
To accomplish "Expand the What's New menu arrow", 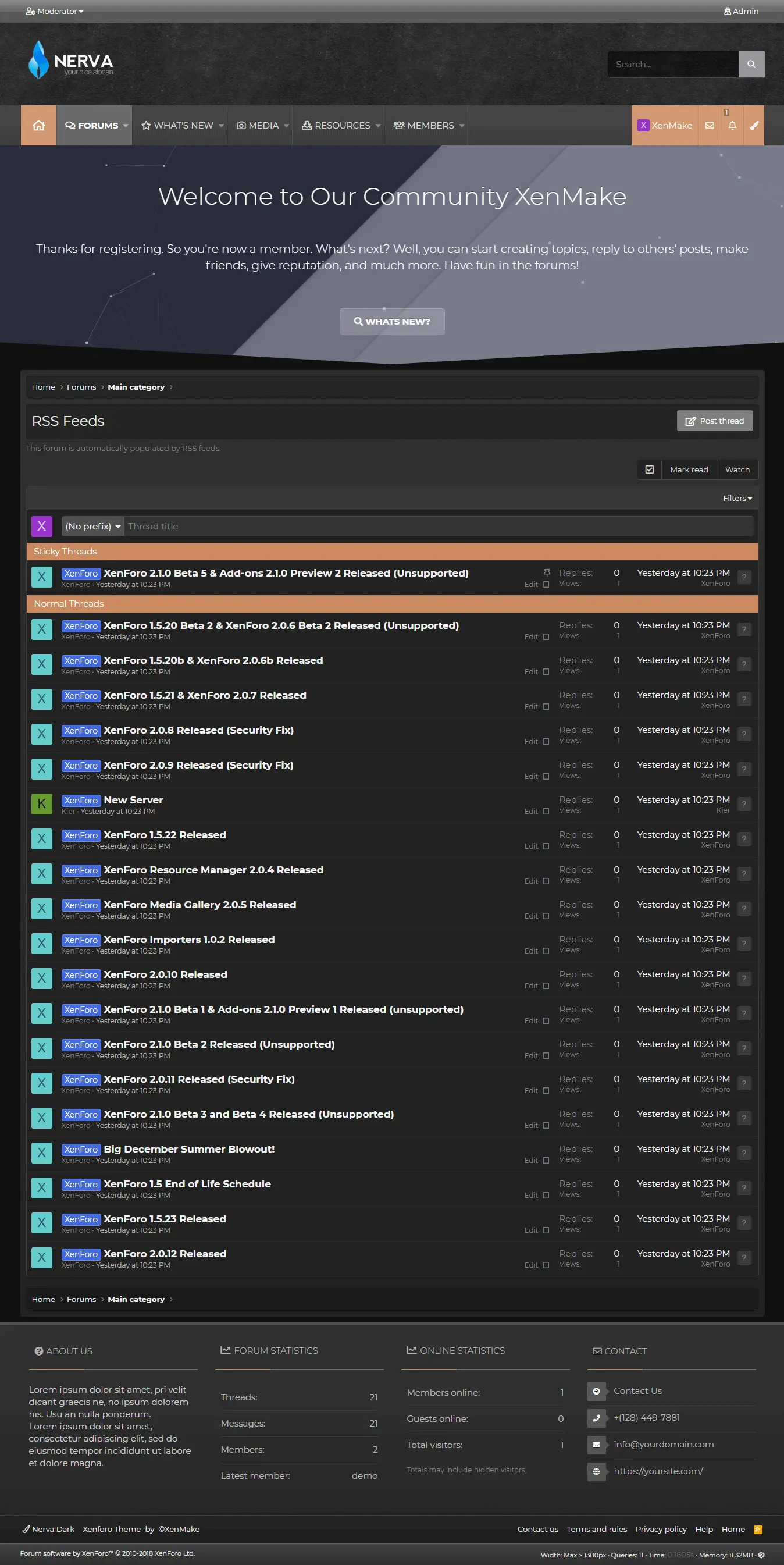I will (221, 125).
